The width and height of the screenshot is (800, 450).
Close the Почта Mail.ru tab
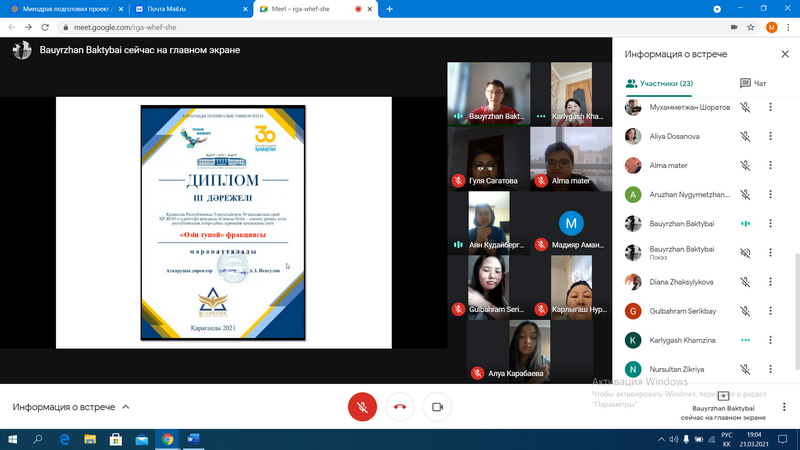click(245, 9)
